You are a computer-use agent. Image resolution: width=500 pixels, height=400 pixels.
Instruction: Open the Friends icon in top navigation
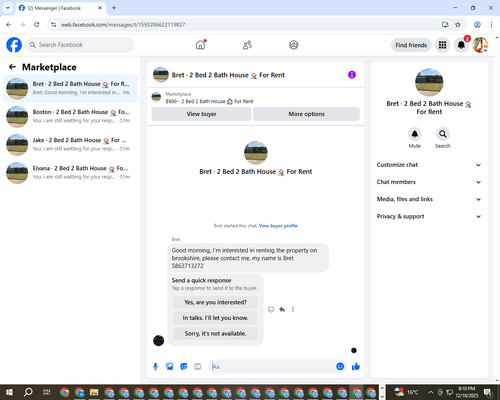pyautogui.click(x=247, y=45)
